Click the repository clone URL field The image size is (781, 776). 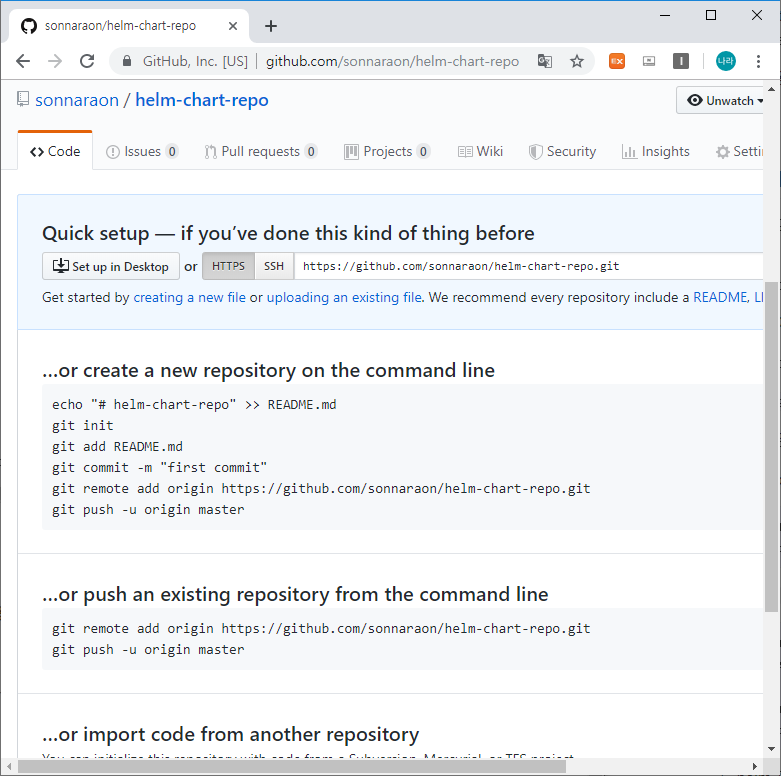click(528, 266)
